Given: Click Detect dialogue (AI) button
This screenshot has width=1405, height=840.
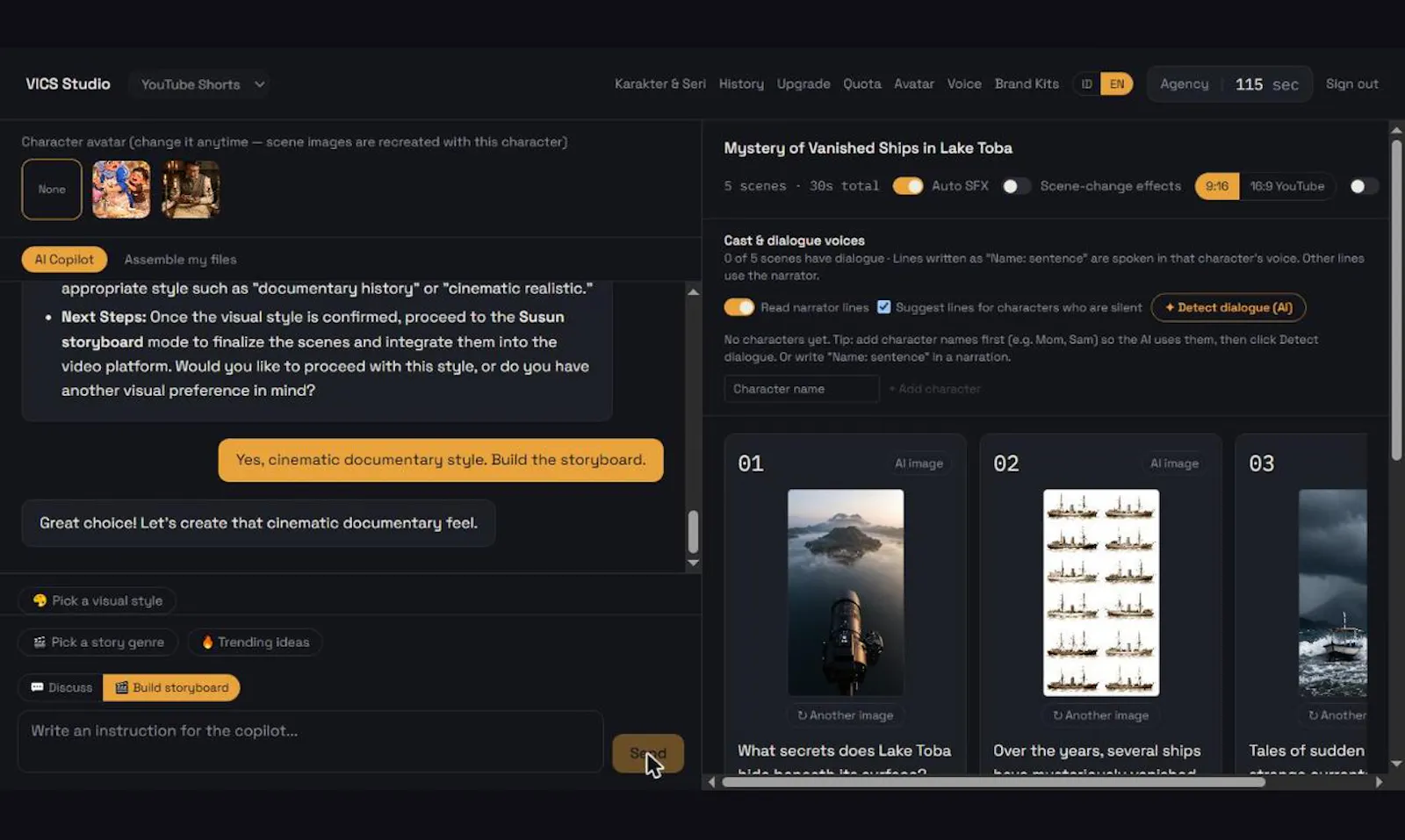Looking at the screenshot, I should click(1228, 307).
